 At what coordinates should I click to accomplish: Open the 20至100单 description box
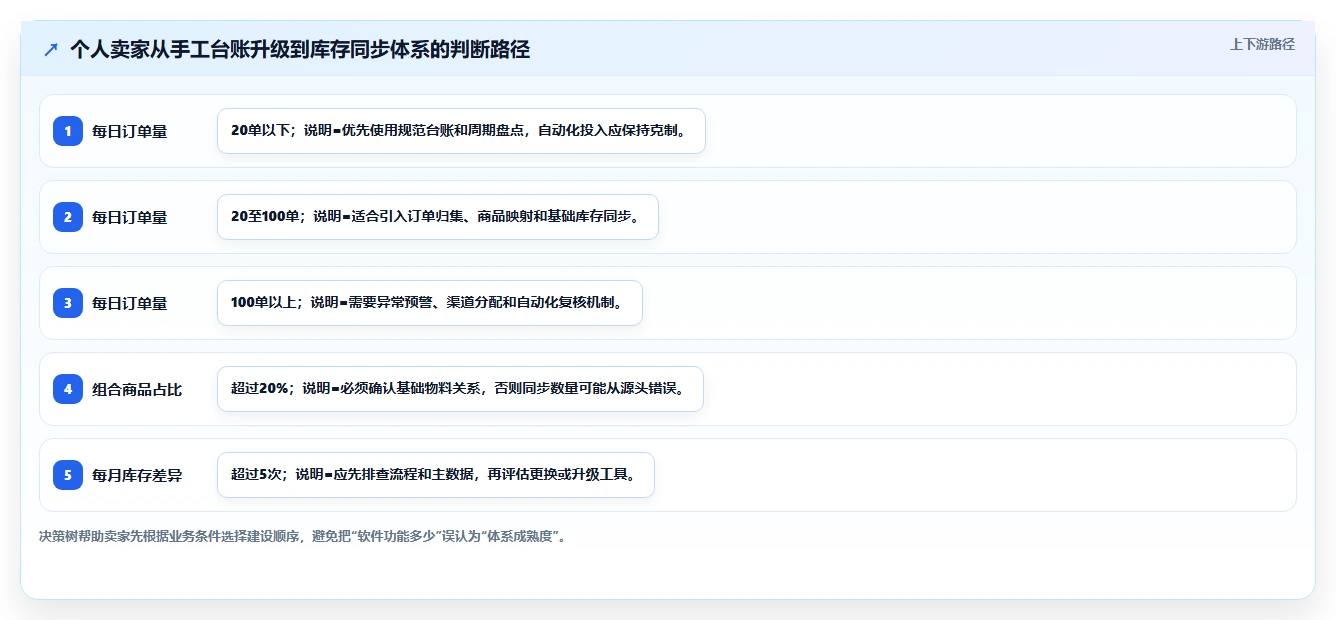438,217
